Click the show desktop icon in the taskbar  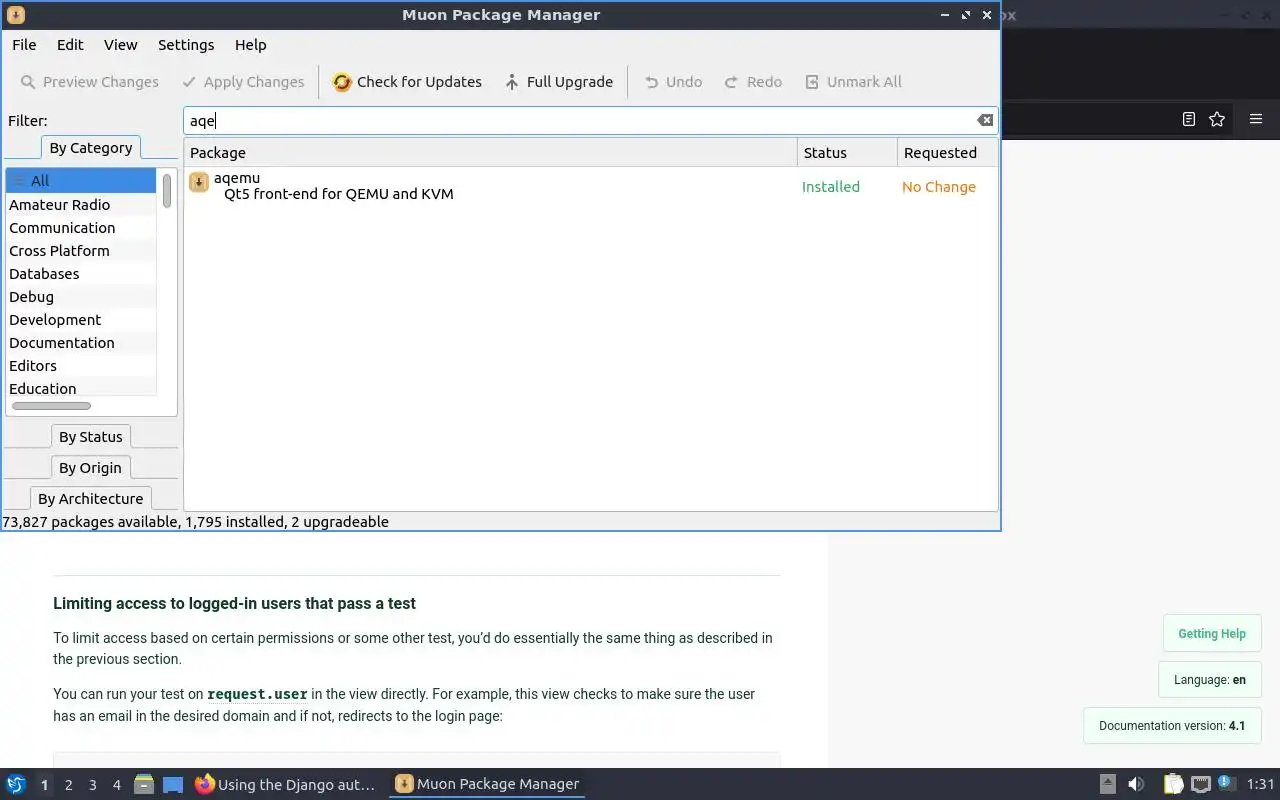tap(173, 784)
